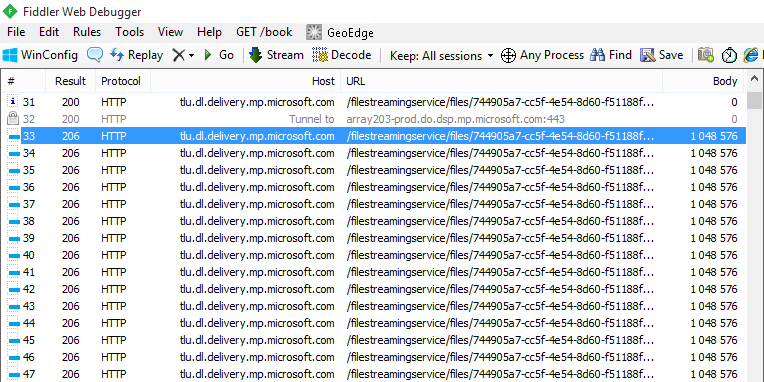Viewport: 764px width, 382px height.
Task: Select session row 43
Action: (x=373, y=306)
